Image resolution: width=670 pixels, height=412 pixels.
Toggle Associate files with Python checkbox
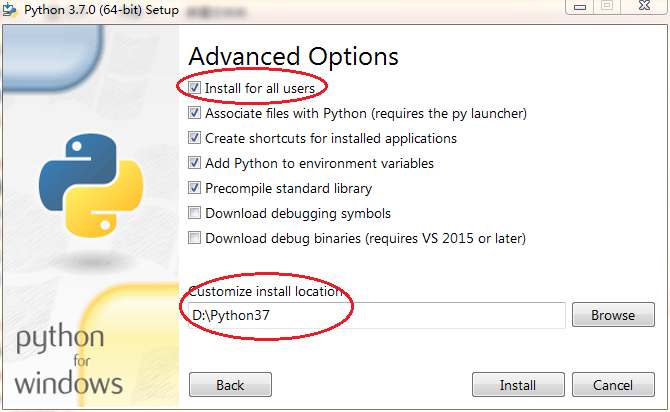pos(194,113)
